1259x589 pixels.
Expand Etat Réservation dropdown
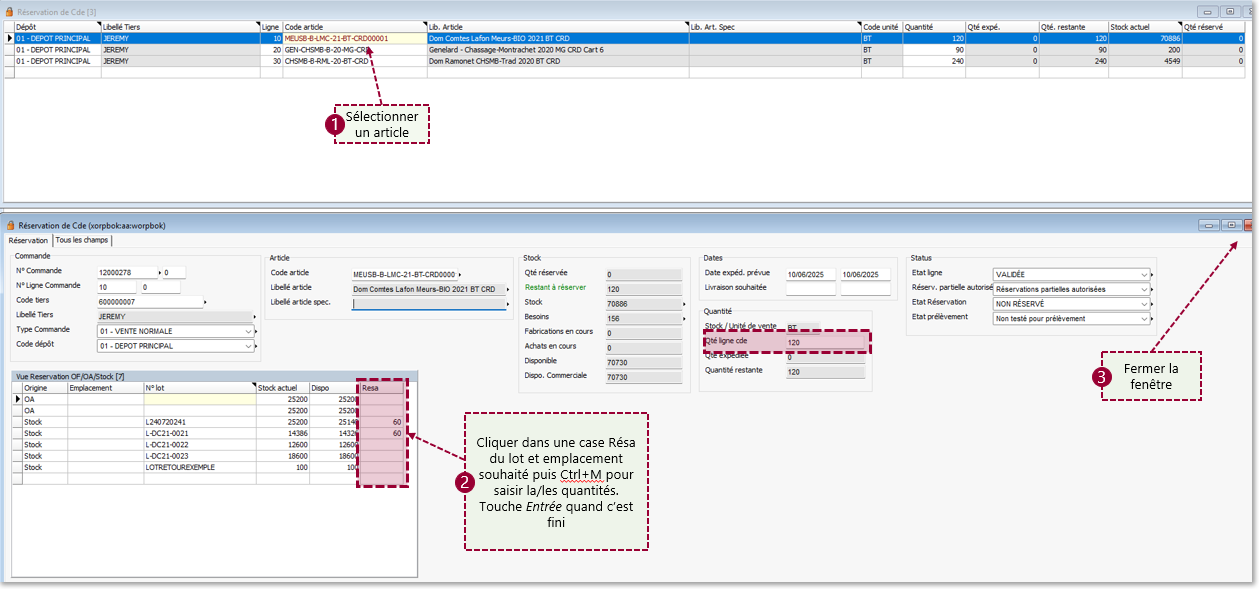coord(1143,303)
